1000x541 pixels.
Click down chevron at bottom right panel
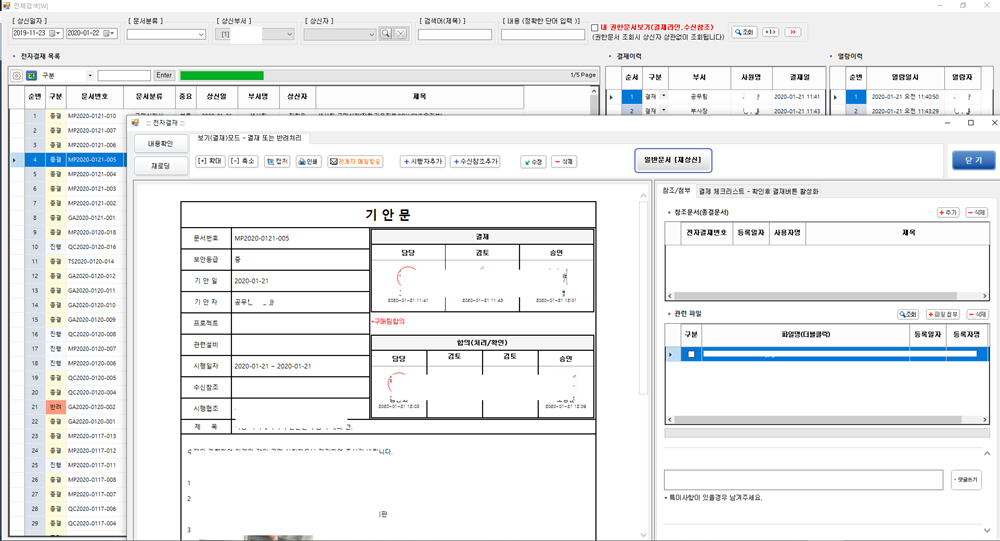pos(987,531)
